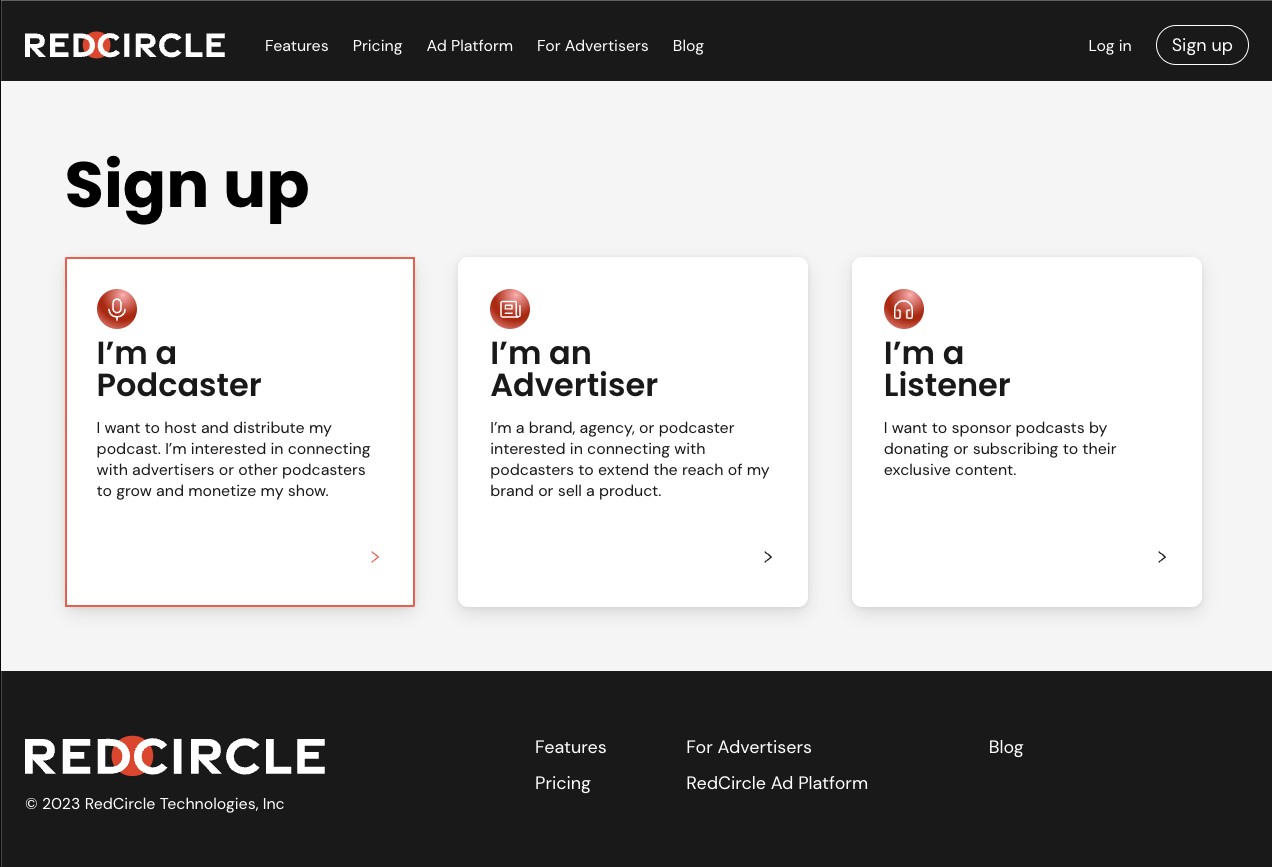The image size is (1272, 867).
Task: Click the arrow on the Listener card
Action: coord(1162,557)
